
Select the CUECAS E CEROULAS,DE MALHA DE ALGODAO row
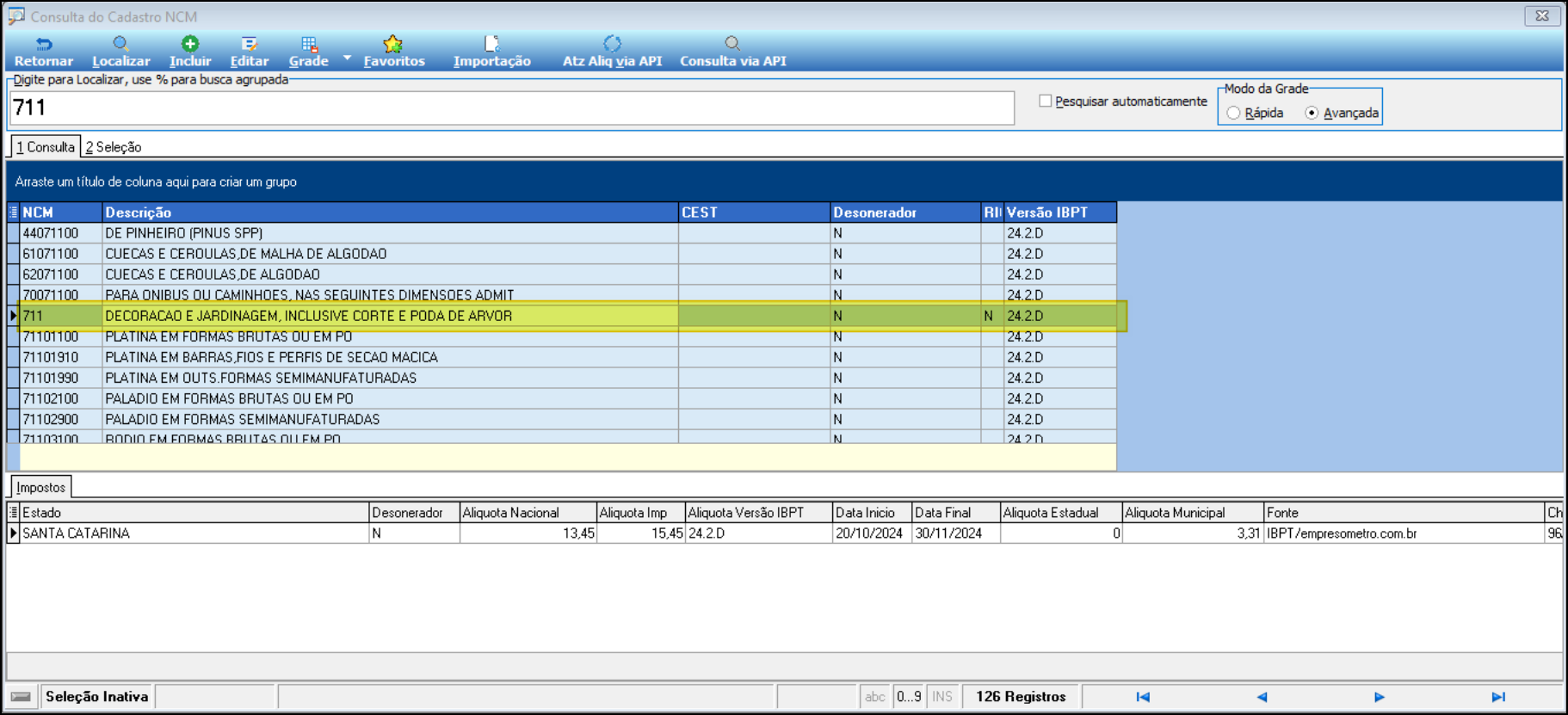[x=562, y=254]
